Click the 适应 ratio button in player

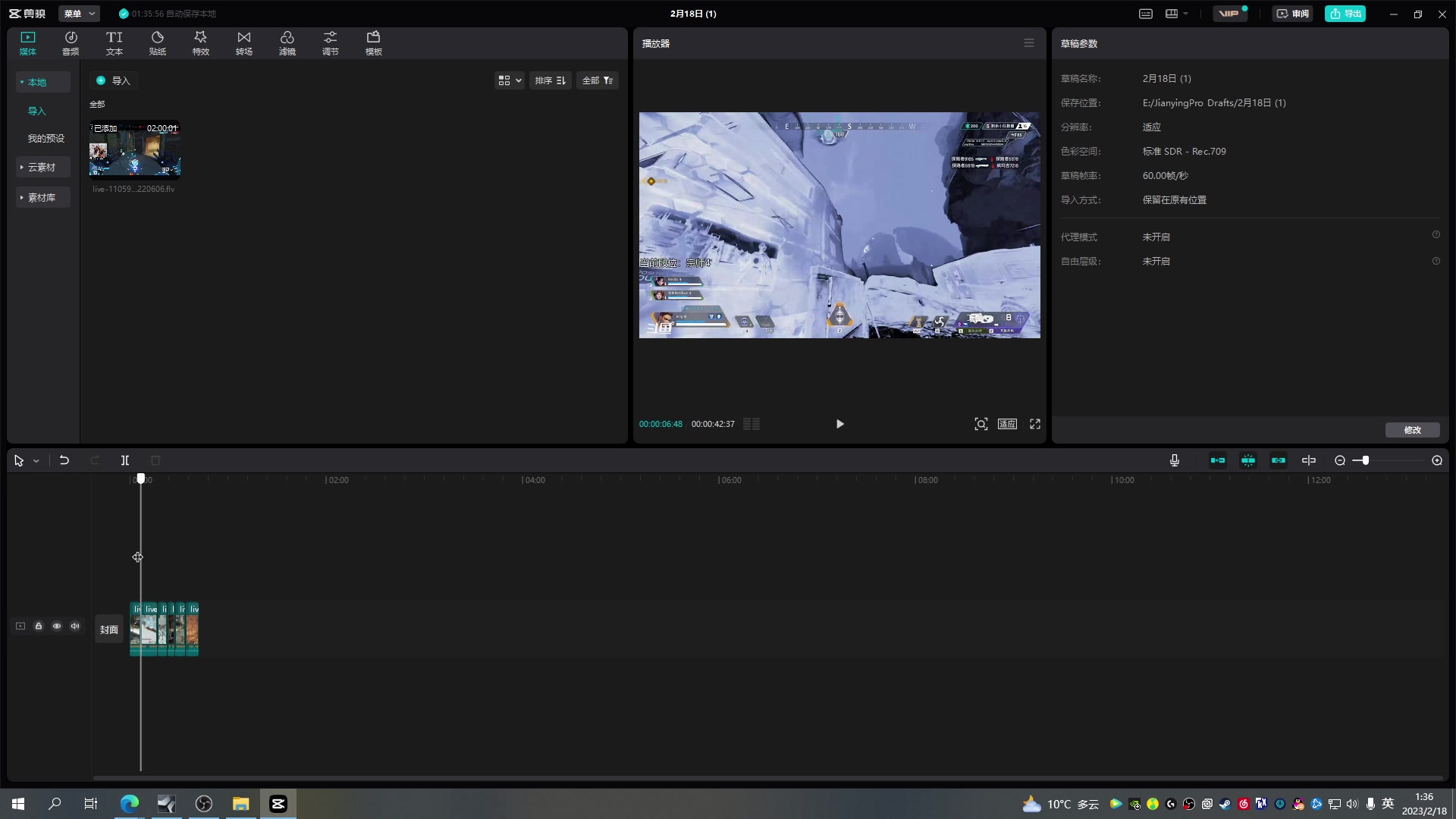pos(1007,424)
